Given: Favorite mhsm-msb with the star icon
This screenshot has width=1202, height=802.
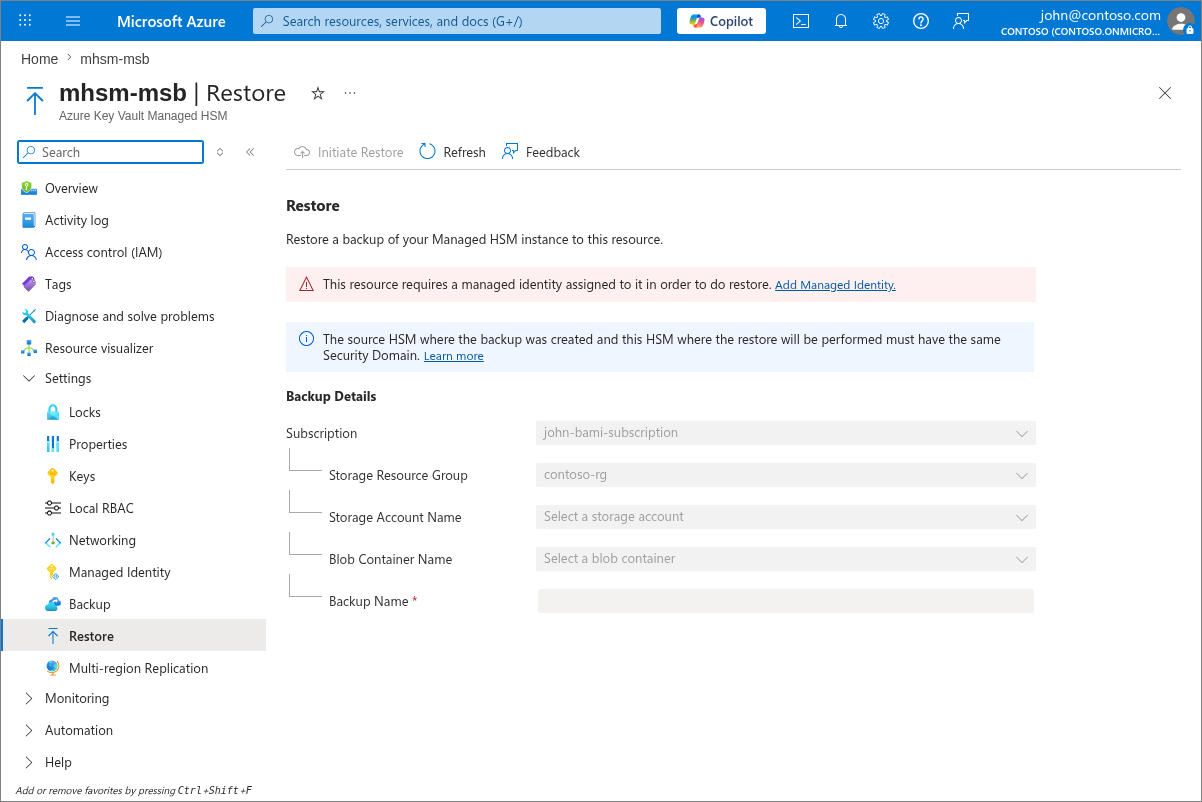Looking at the screenshot, I should click(x=318, y=93).
